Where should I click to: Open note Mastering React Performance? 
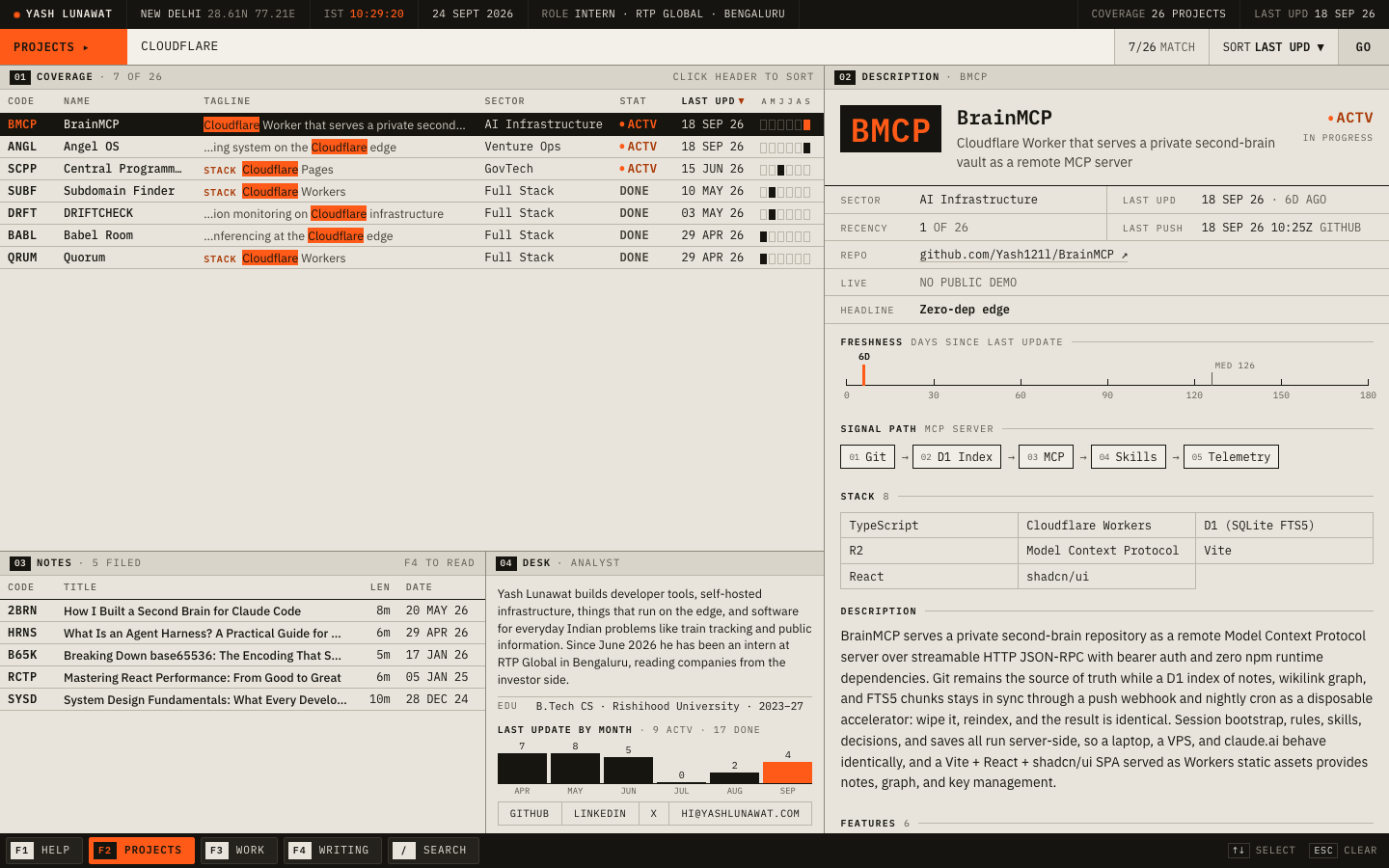pos(242,677)
